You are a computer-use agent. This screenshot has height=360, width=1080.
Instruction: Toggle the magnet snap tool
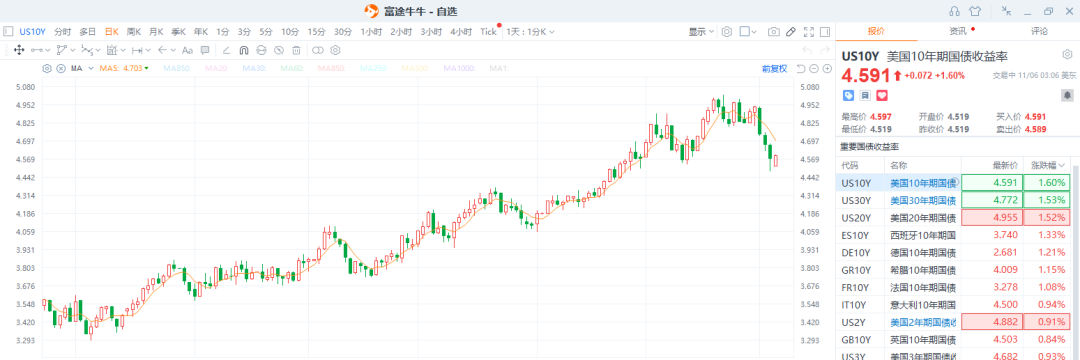point(244,50)
